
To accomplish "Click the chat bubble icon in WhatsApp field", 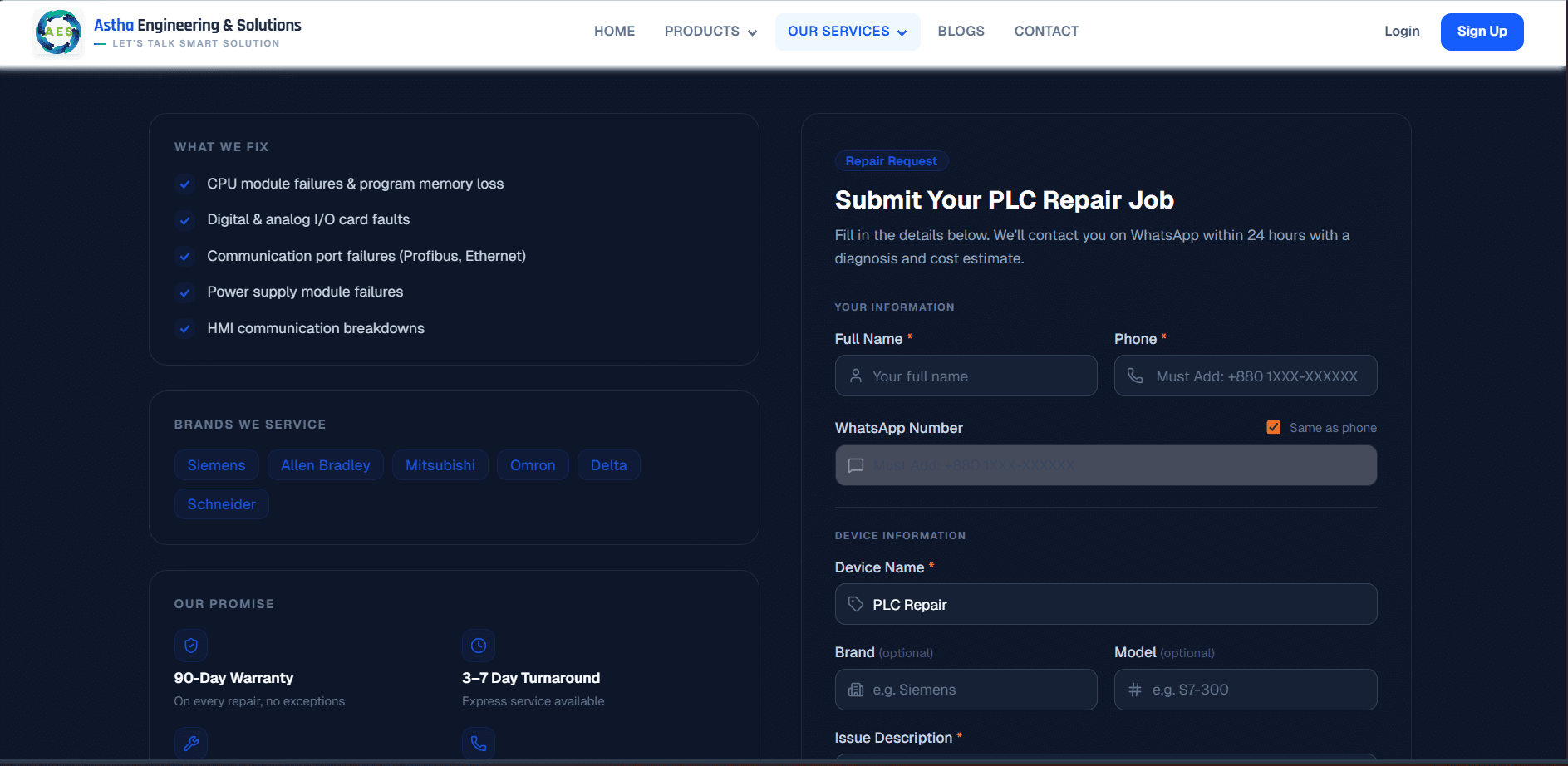I will tap(856, 465).
